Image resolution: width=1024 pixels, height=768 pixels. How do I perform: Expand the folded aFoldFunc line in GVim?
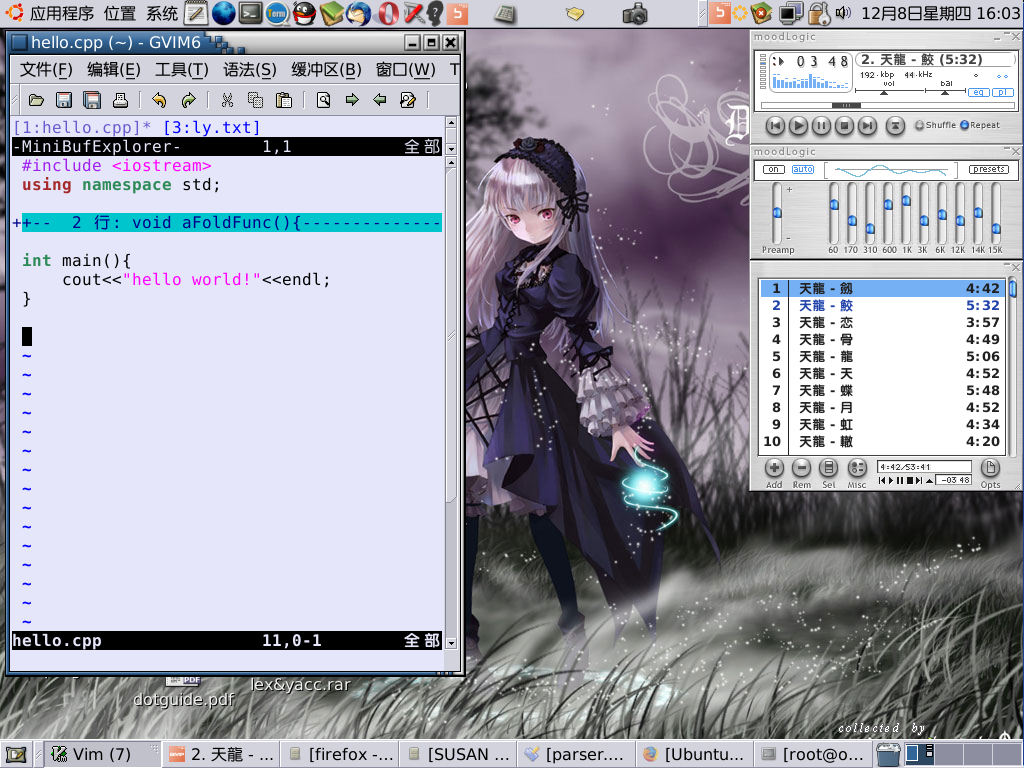(x=227, y=223)
